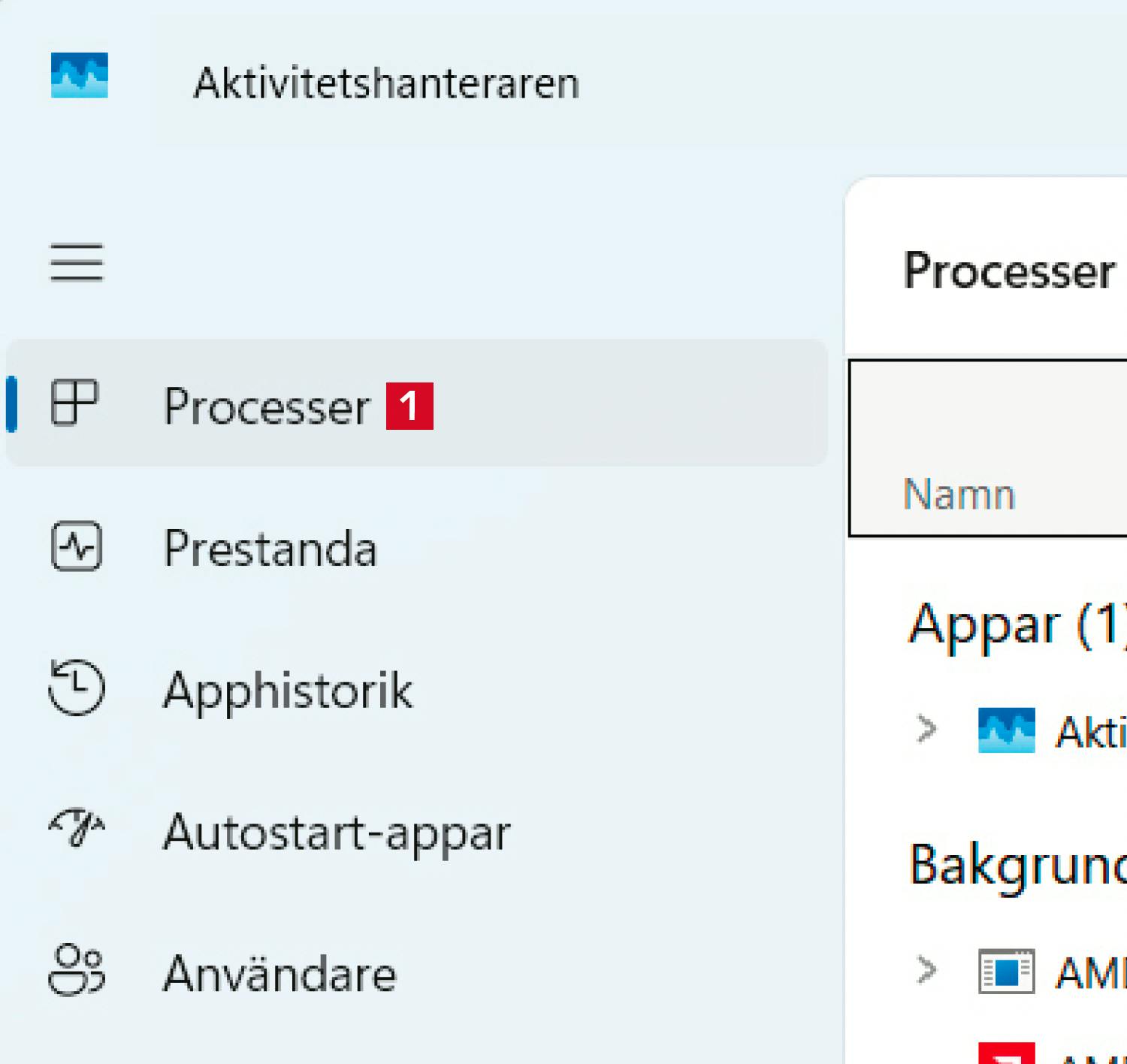Viewport: 1127px width, 1064px height.
Task: Expand the Aktivitetshanteraren process row
Action: click(x=927, y=729)
